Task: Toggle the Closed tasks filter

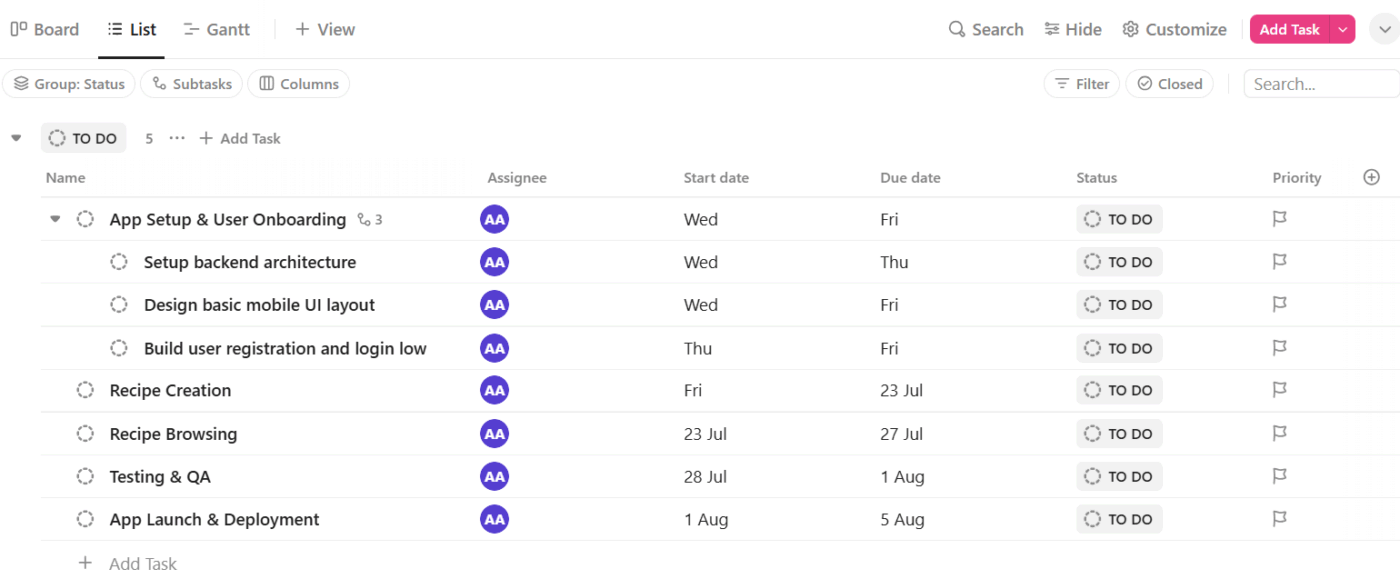Action: pos(1169,84)
